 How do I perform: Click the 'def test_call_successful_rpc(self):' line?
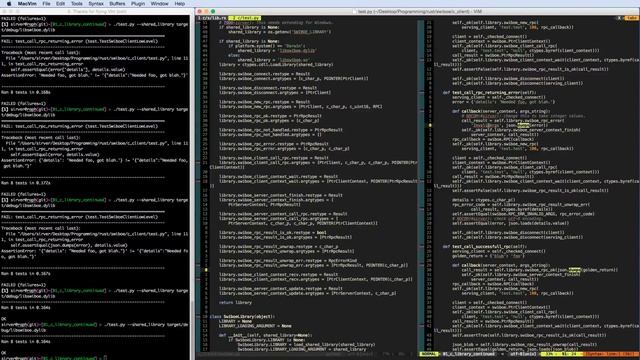[x=484, y=247]
